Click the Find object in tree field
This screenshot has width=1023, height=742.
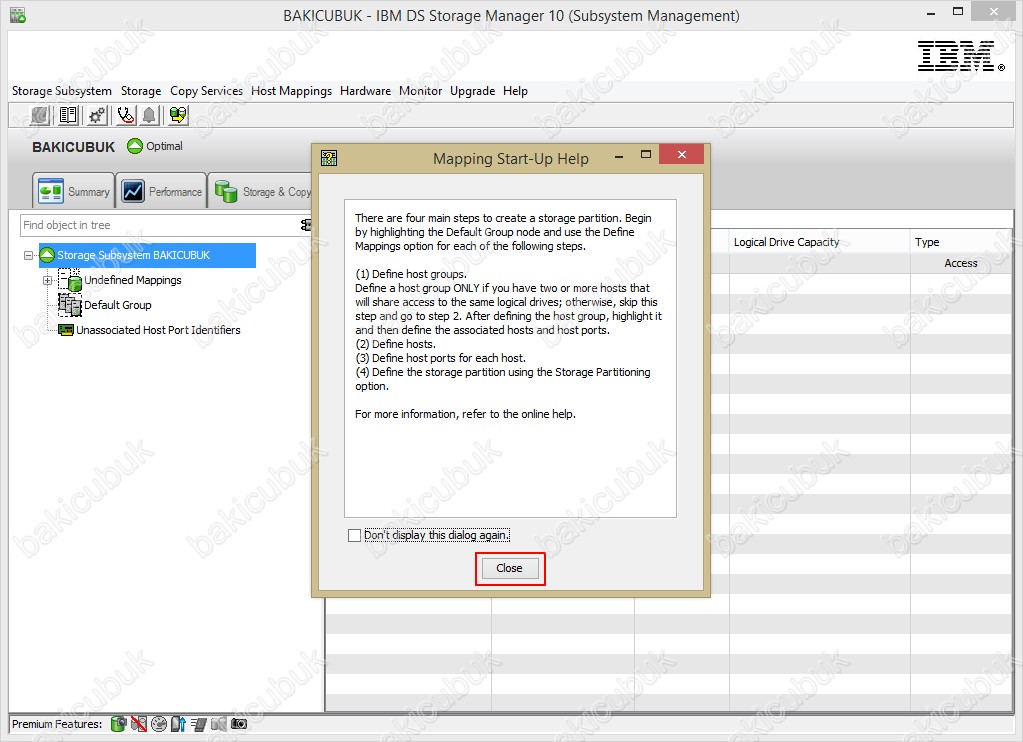tap(160, 226)
